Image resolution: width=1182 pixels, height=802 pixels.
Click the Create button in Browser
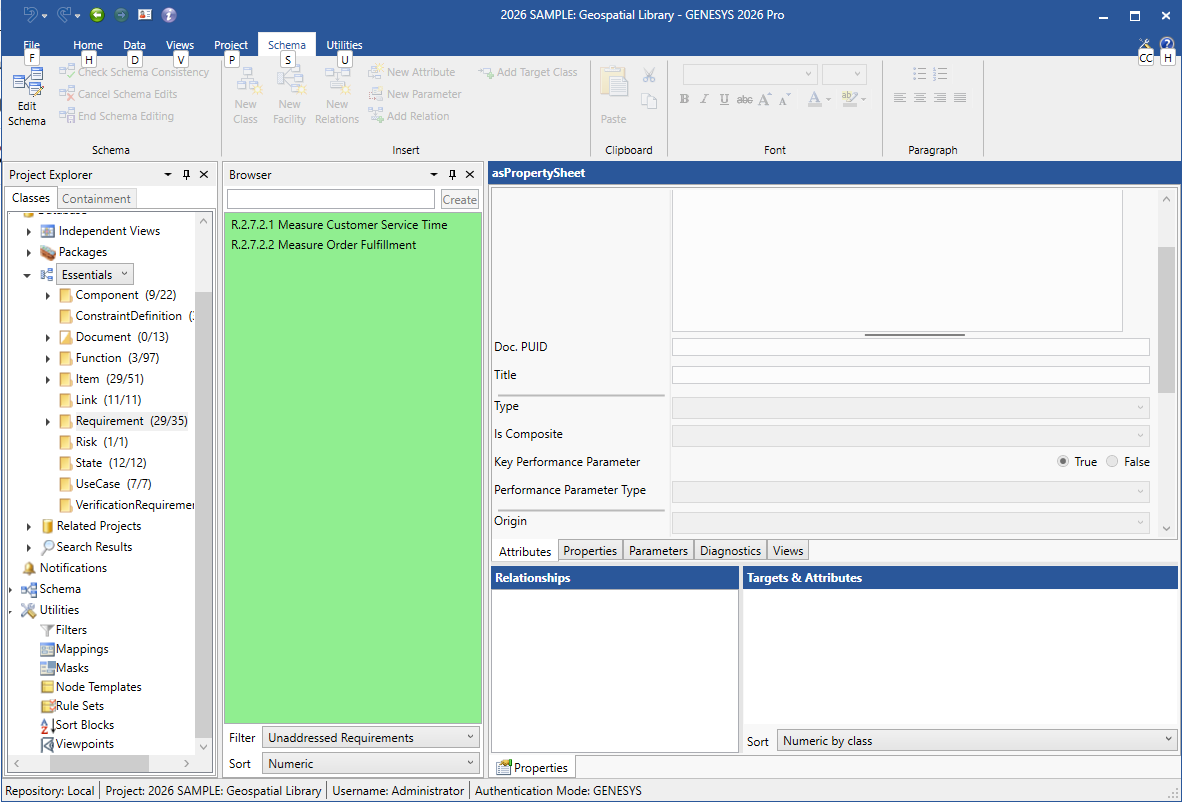coord(460,199)
